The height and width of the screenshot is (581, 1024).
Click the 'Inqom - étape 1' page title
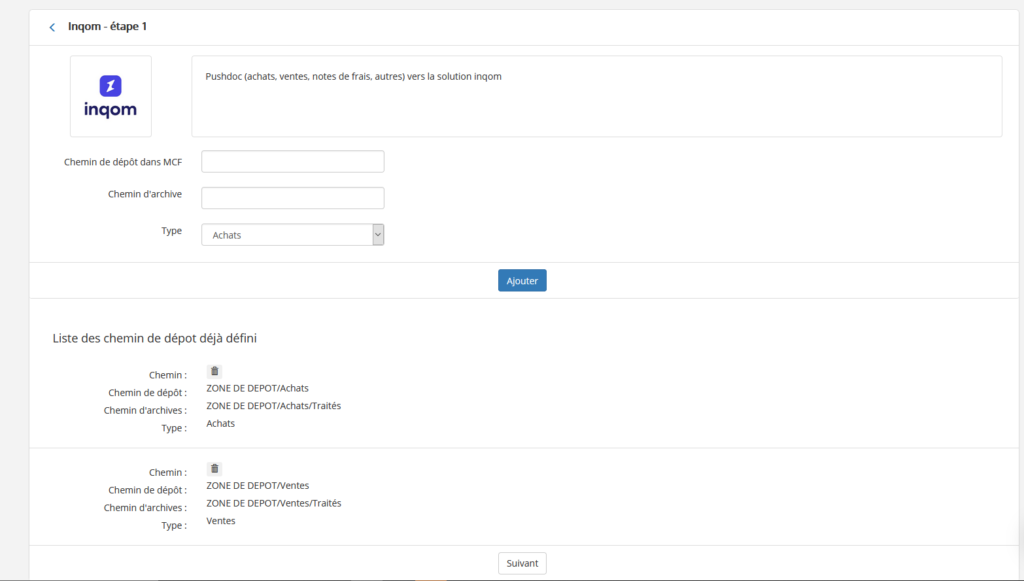(107, 26)
